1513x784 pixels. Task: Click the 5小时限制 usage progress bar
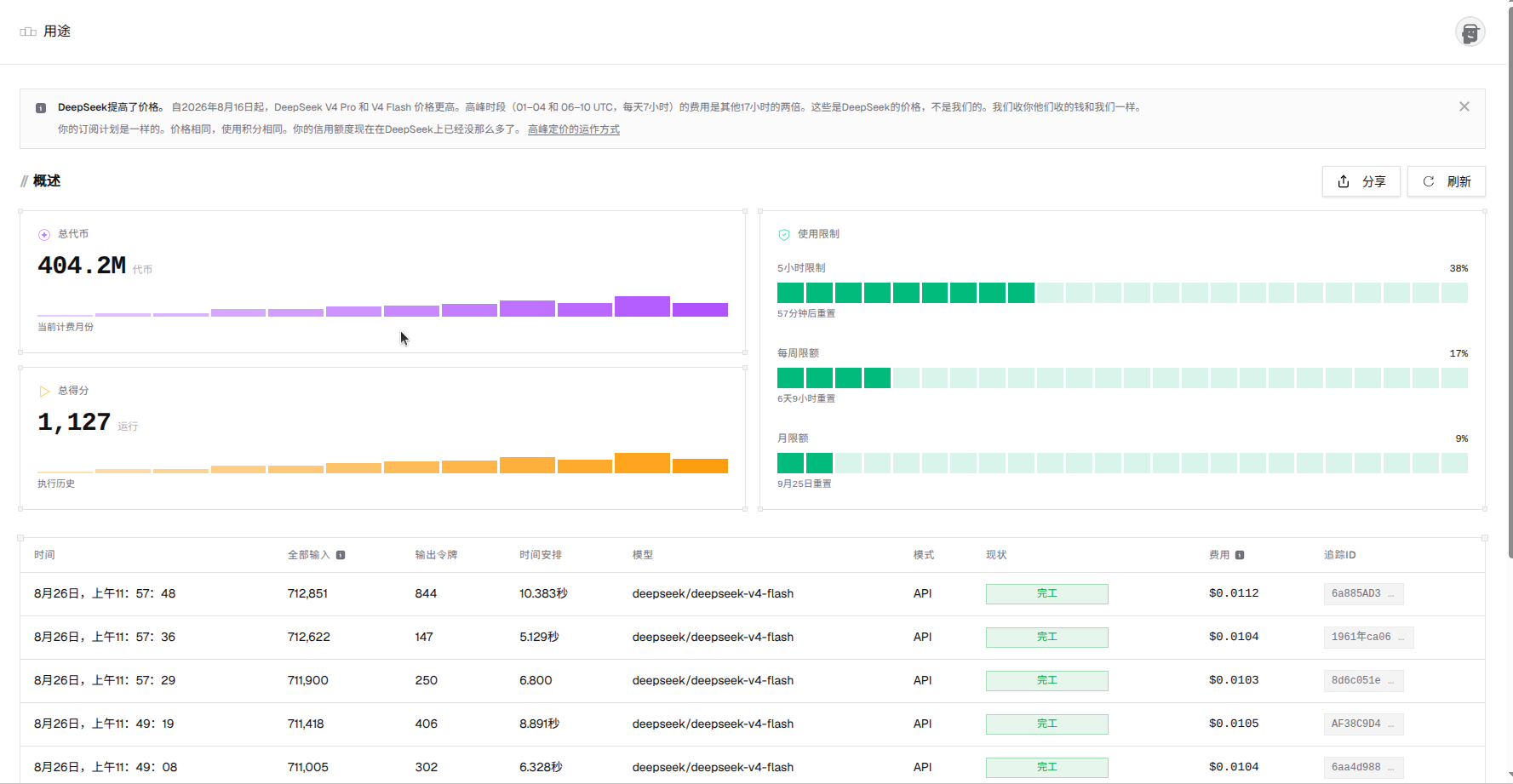1122,293
